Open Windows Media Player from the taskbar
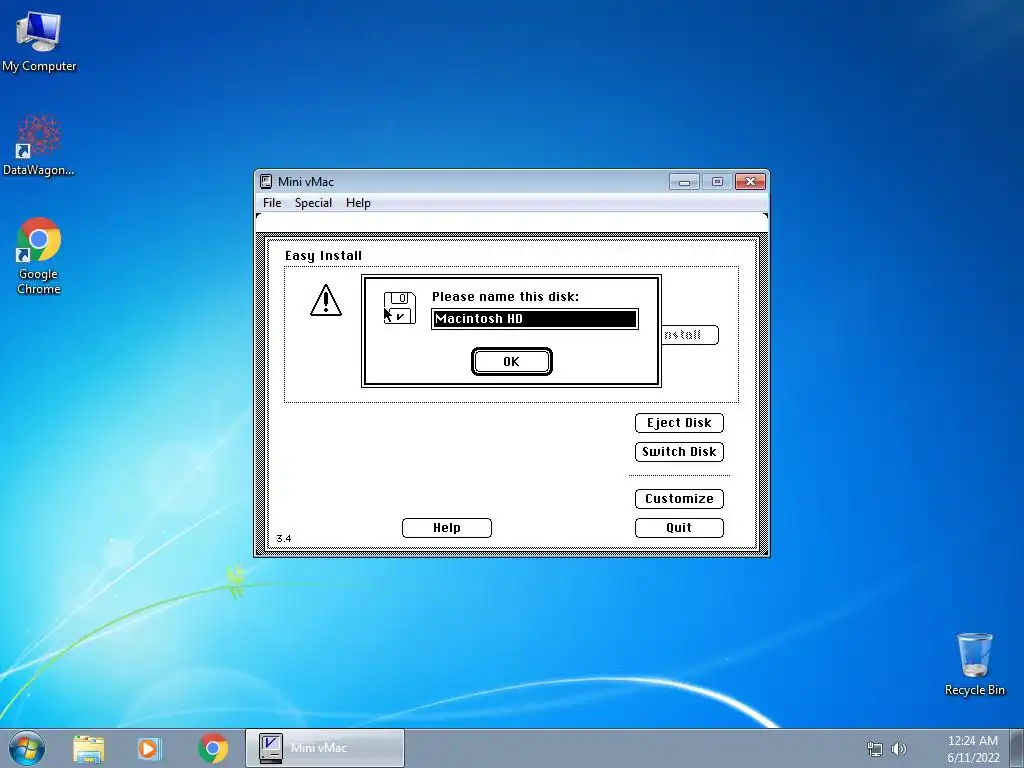 click(150, 748)
